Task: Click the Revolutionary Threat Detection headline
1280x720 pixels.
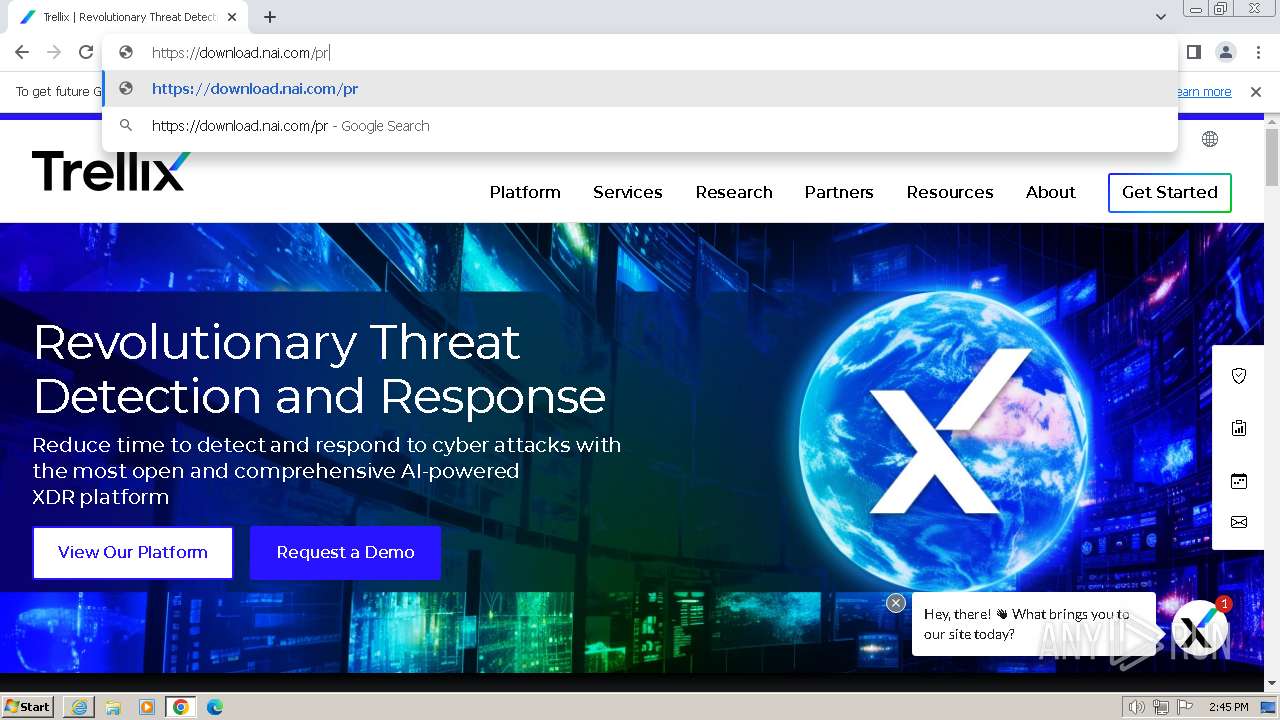Action: pos(319,369)
